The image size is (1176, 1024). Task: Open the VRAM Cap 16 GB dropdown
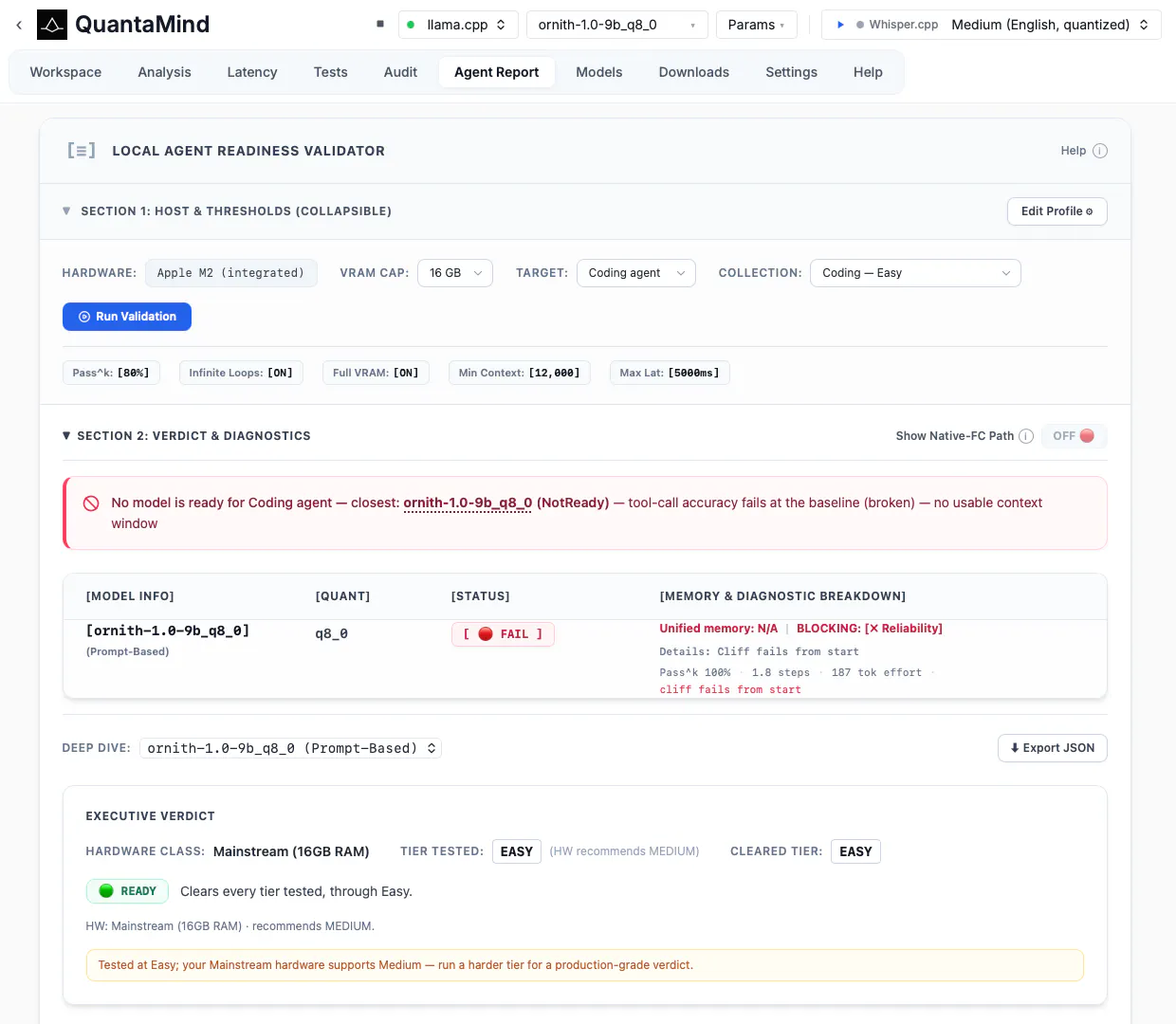pyautogui.click(x=455, y=273)
